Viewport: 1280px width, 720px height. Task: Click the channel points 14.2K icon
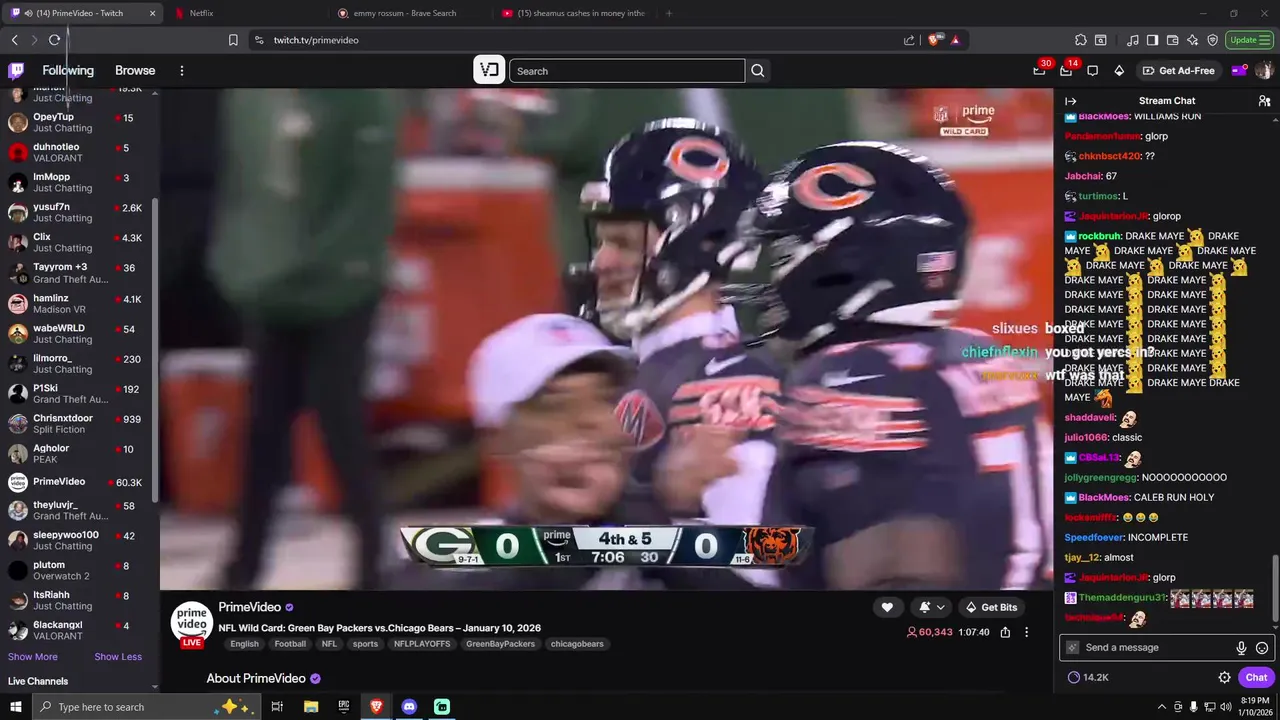tap(1074, 677)
